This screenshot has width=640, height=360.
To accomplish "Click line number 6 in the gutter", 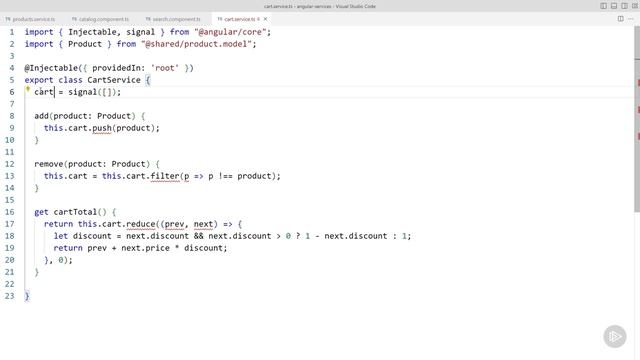I will point(12,92).
